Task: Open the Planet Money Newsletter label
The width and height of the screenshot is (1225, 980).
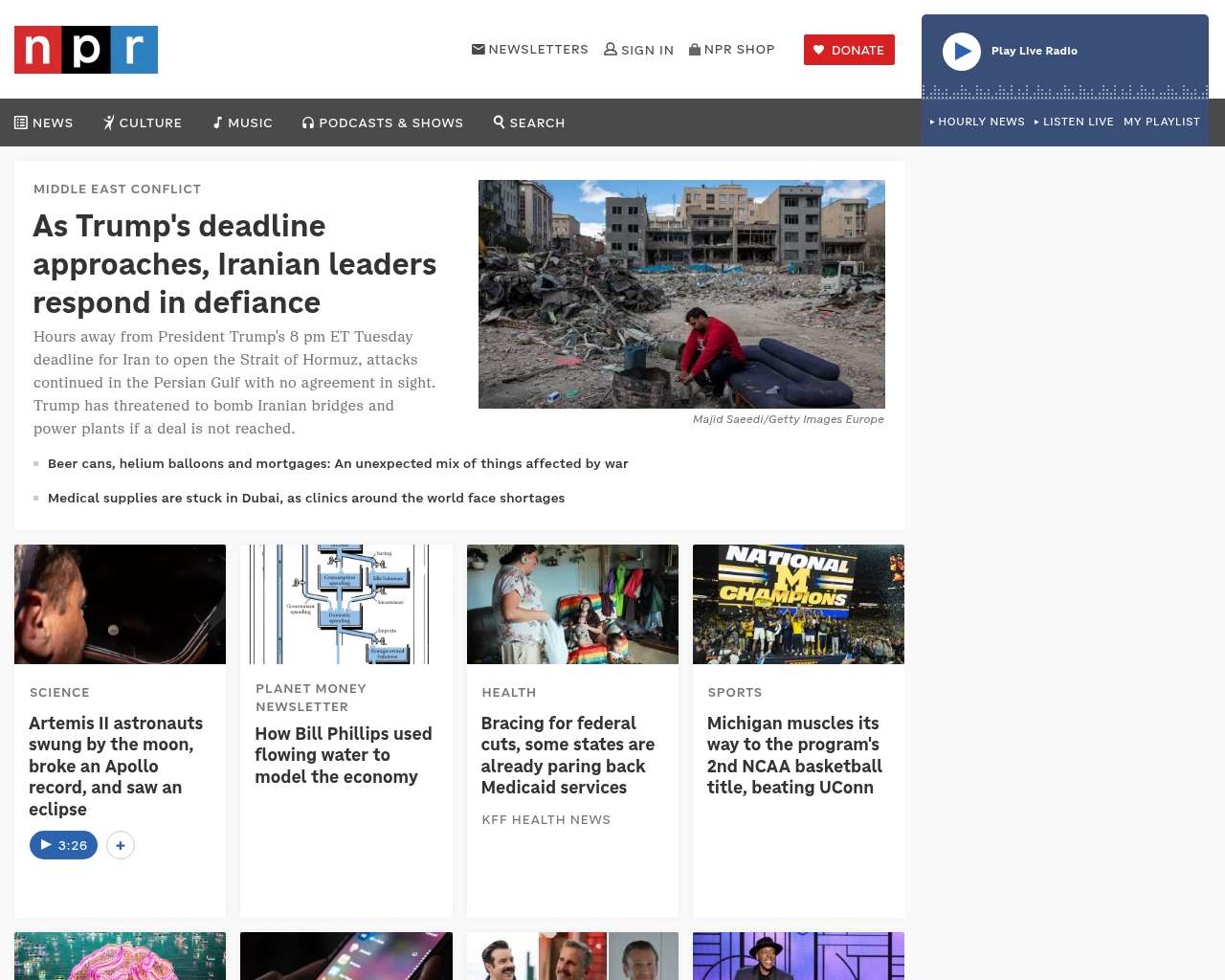Action: tap(311, 698)
